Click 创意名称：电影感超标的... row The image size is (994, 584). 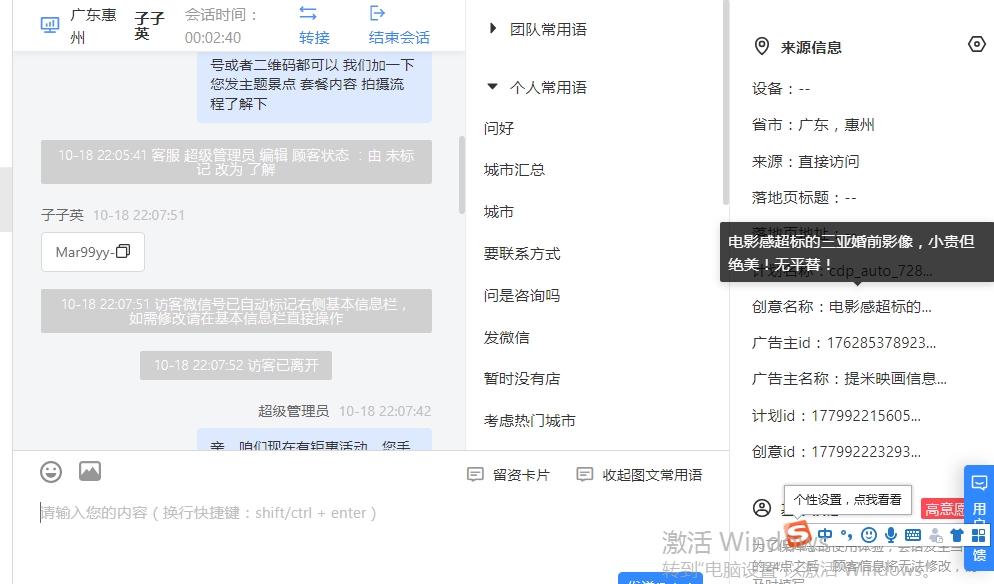[841, 306]
